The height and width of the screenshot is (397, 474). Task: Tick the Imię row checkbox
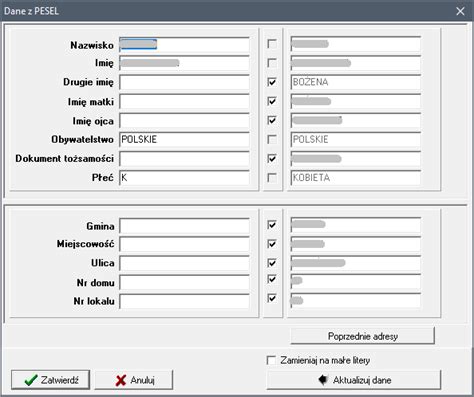tap(272, 63)
